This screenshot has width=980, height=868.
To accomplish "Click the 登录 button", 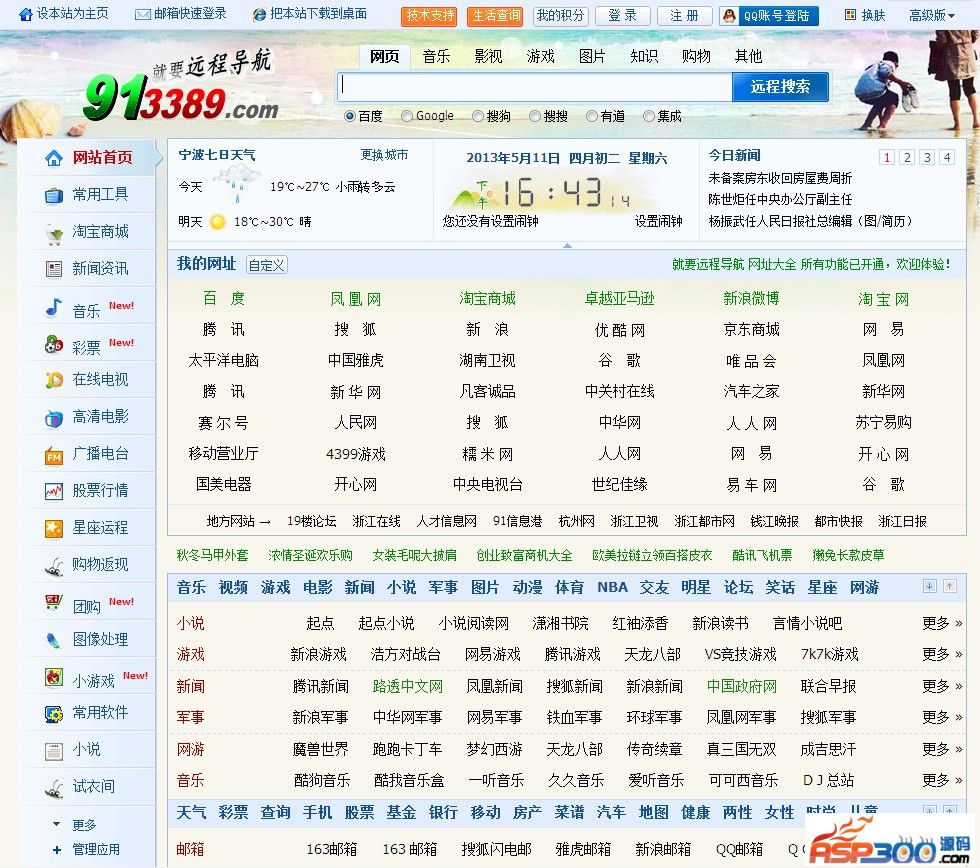I will [x=622, y=16].
